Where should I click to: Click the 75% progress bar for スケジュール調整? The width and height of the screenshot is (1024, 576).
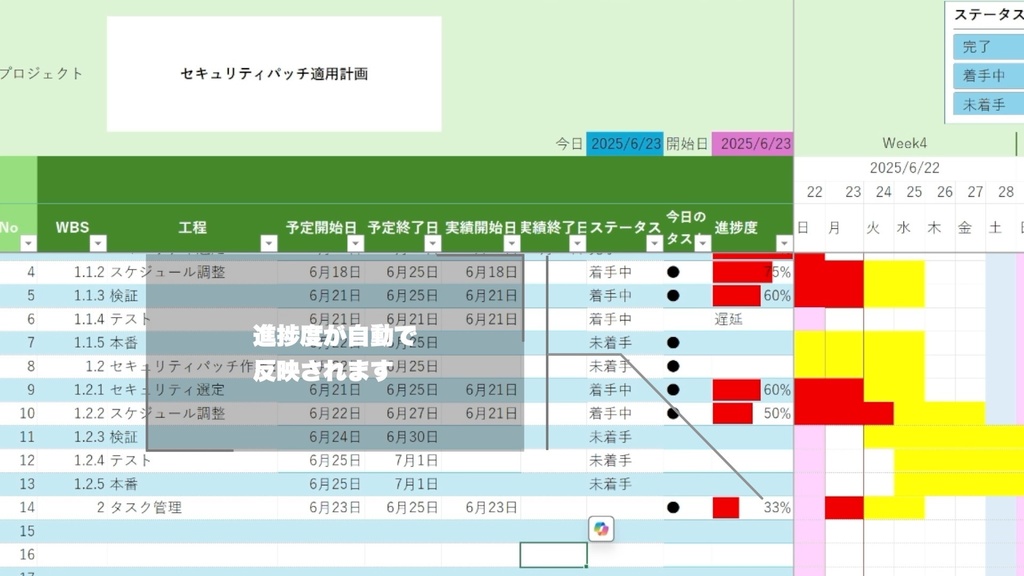click(745, 272)
